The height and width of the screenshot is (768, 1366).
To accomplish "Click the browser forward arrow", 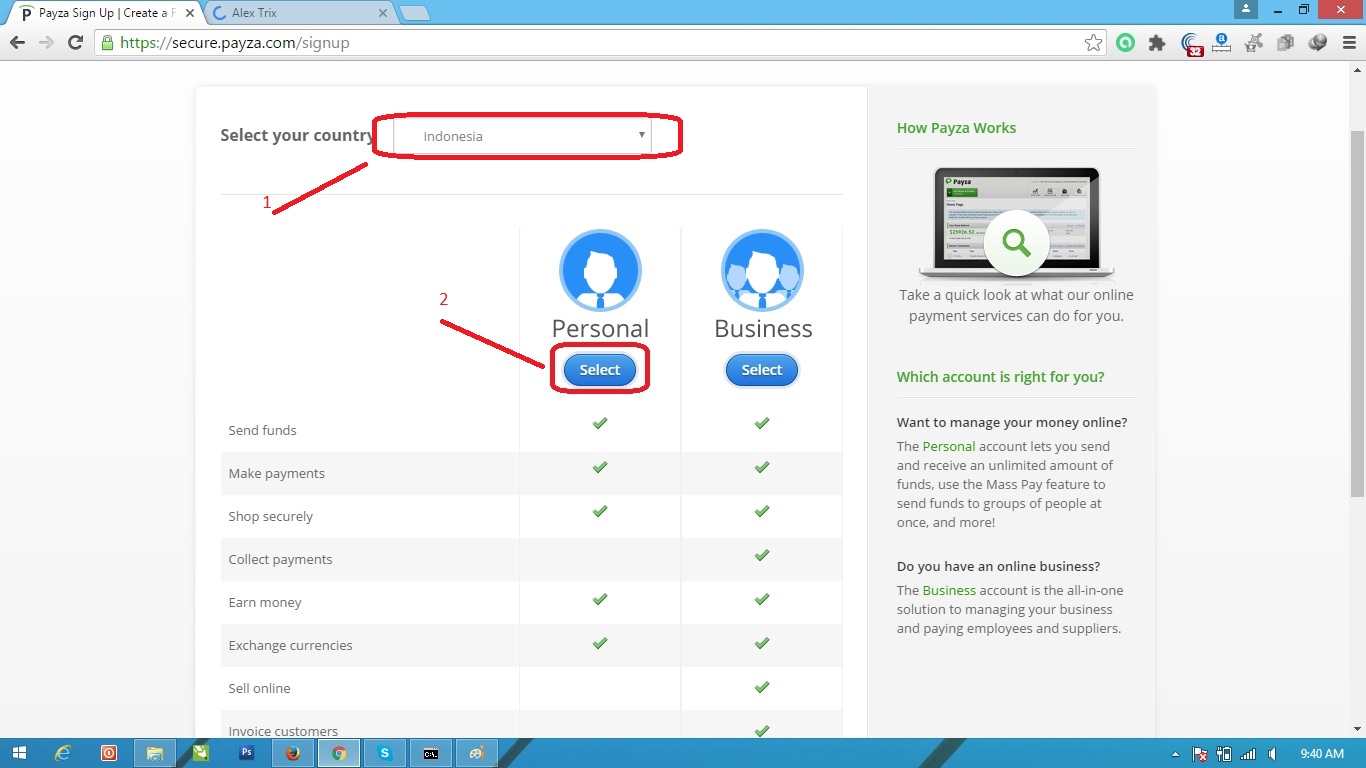I will [46, 43].
